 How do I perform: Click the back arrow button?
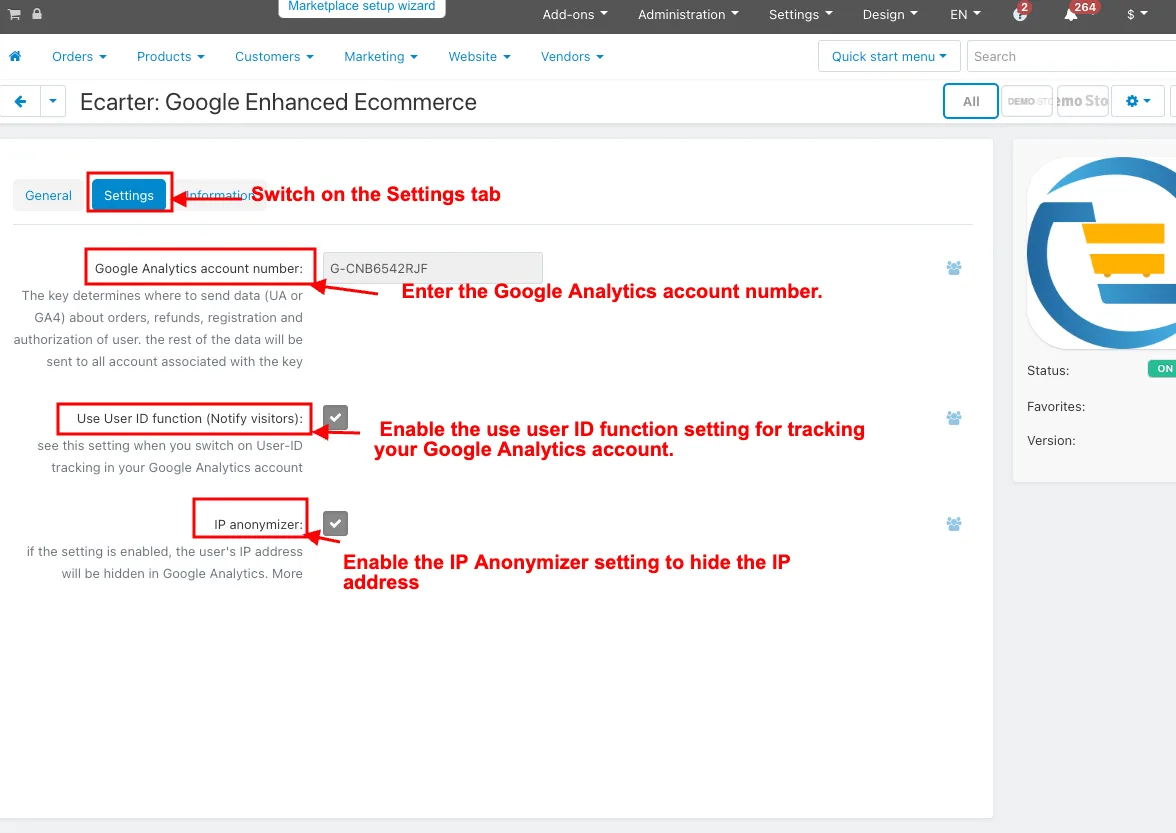[x=20, y=101]
